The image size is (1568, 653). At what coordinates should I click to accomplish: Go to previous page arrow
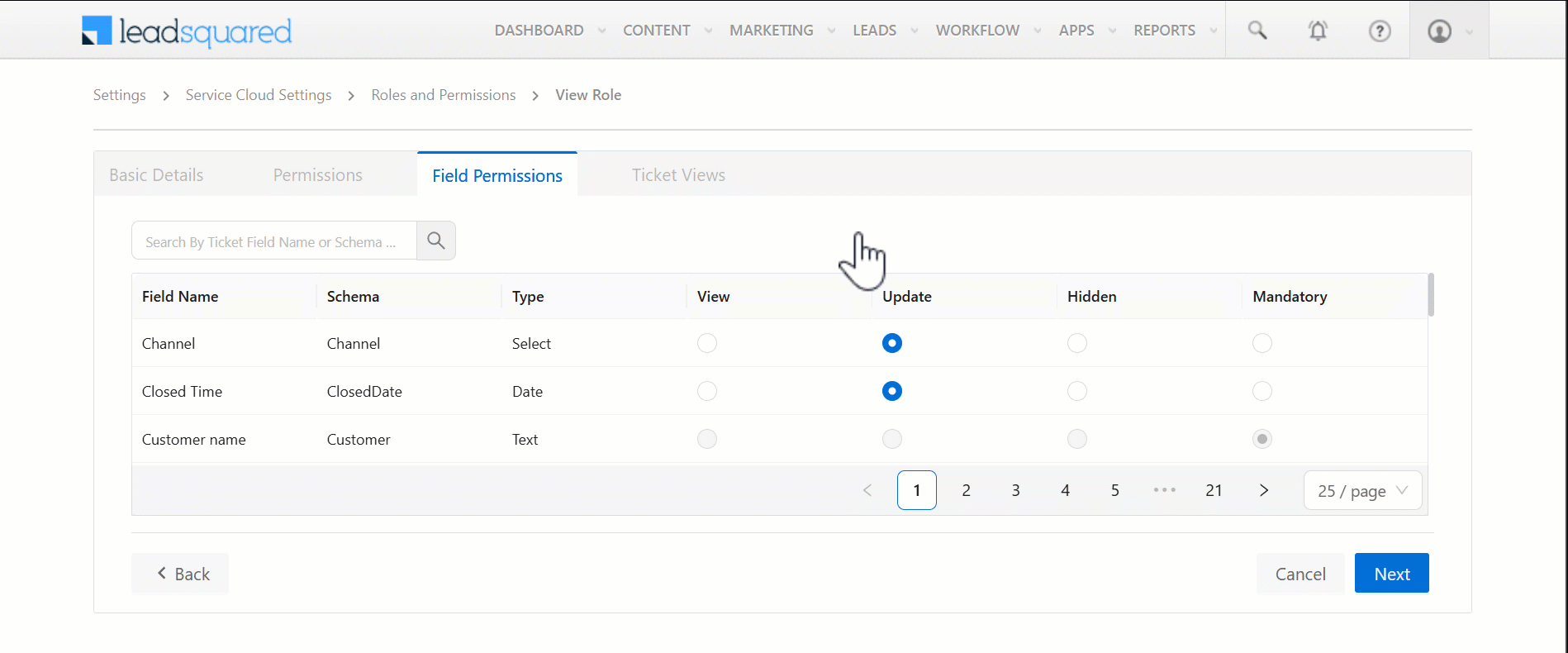pyautogui.click(x=867, y=490)
